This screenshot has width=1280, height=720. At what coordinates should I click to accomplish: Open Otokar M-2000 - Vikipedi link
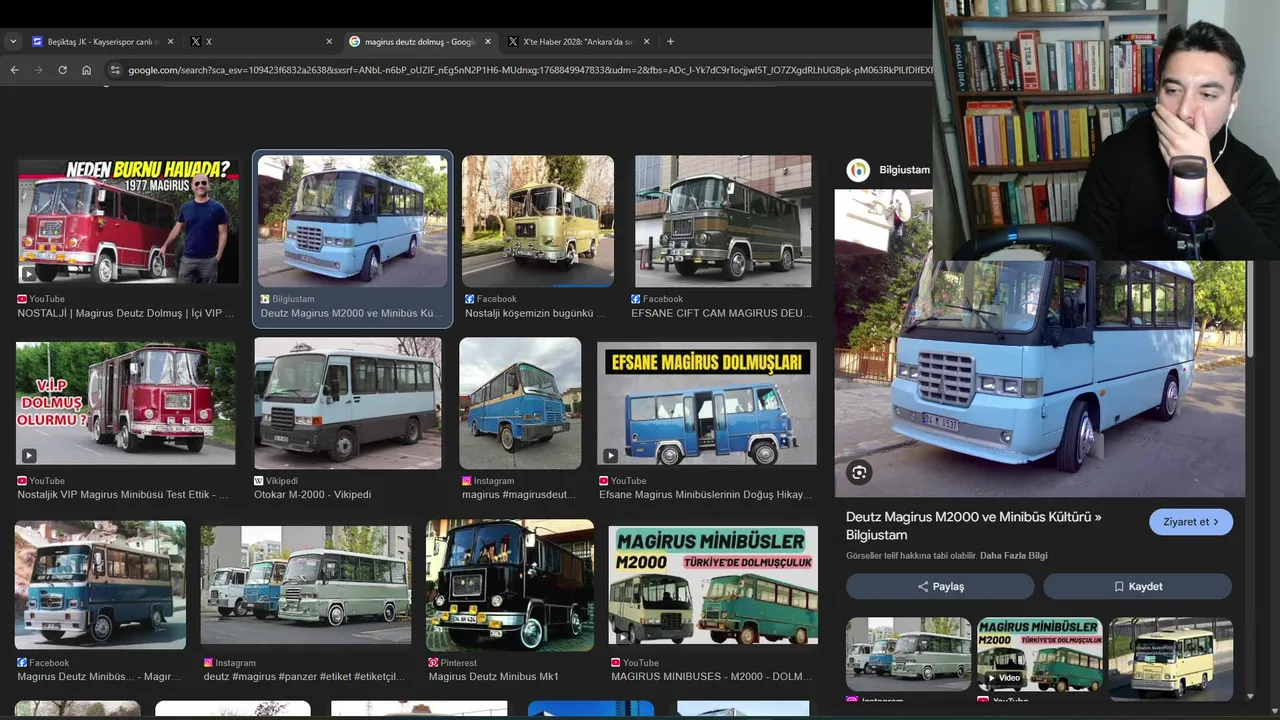tap(312, 495)
